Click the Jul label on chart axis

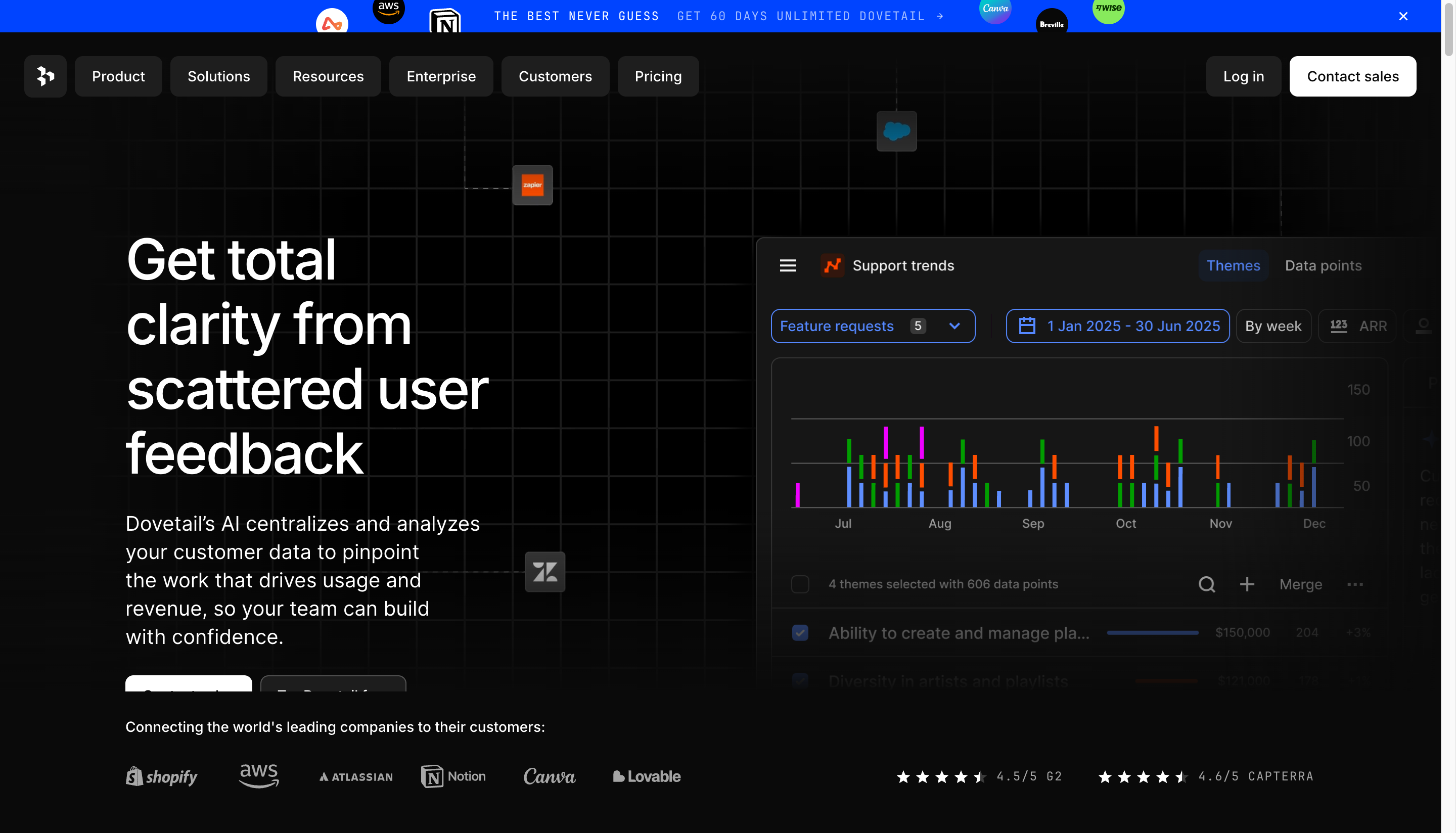[x=843, y=524]
